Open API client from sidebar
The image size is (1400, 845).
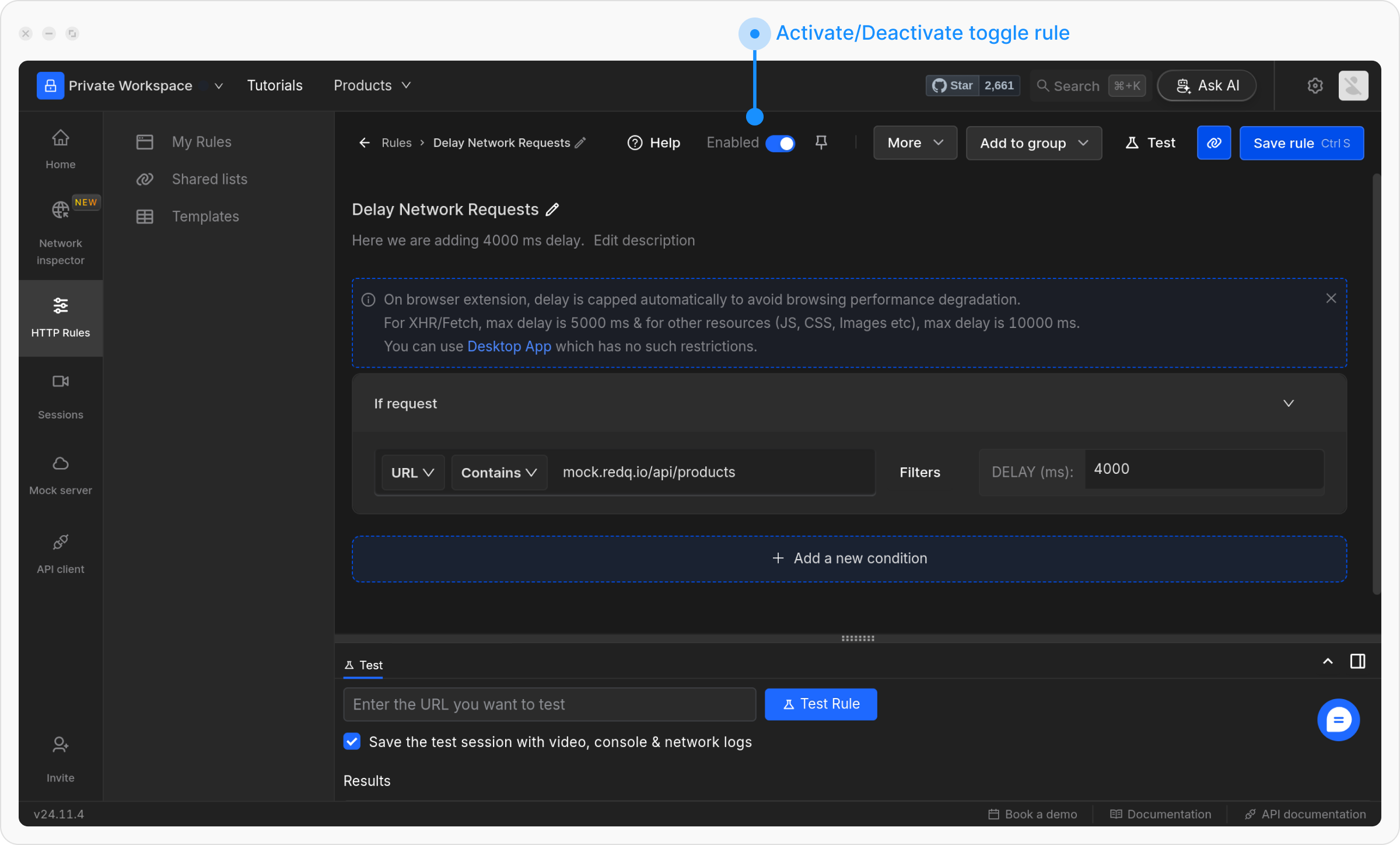61,553
